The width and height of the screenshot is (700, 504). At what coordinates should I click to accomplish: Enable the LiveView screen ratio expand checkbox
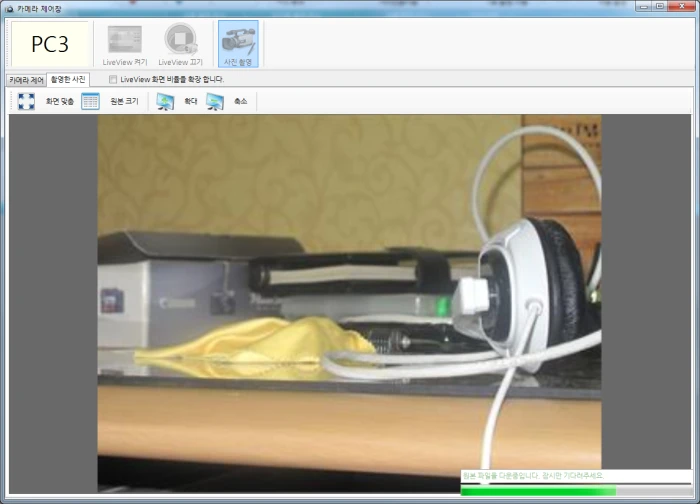pyautogui.click(x=113, y=79)
